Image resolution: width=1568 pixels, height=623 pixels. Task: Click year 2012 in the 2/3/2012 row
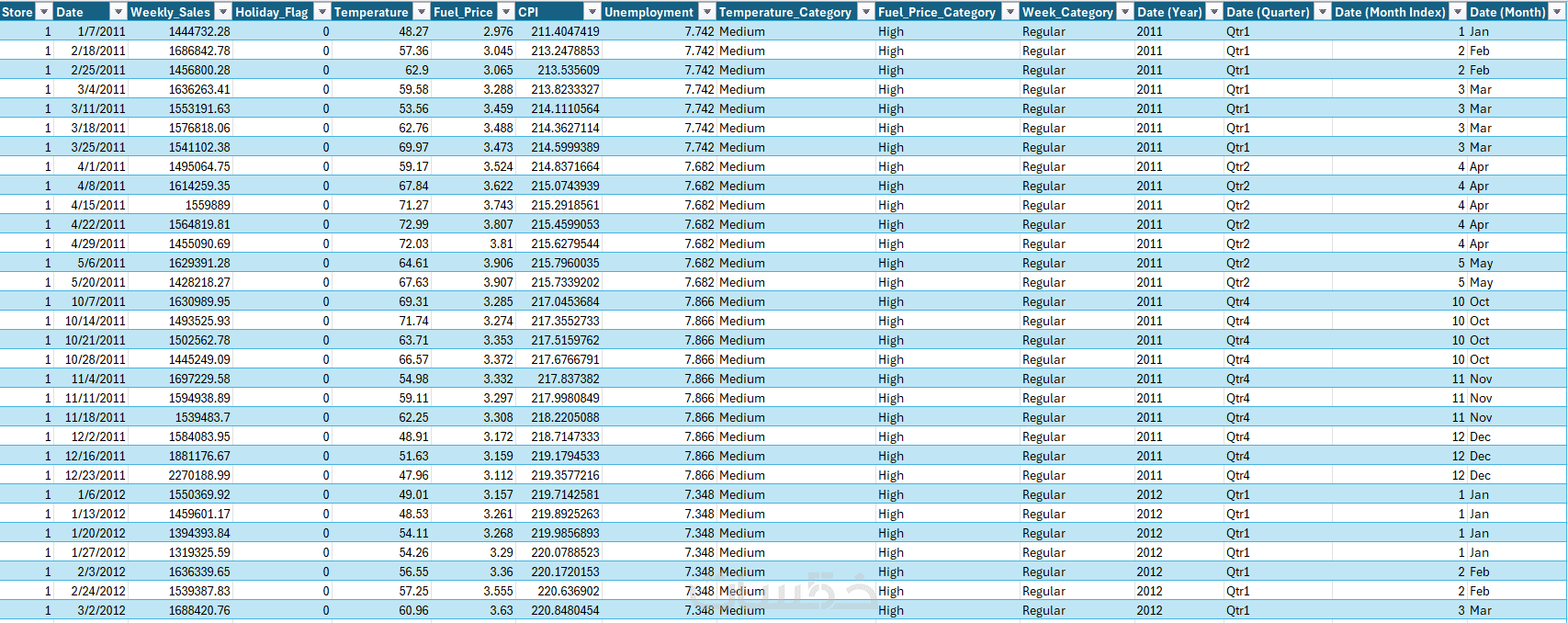click(x=1149, y=572)
